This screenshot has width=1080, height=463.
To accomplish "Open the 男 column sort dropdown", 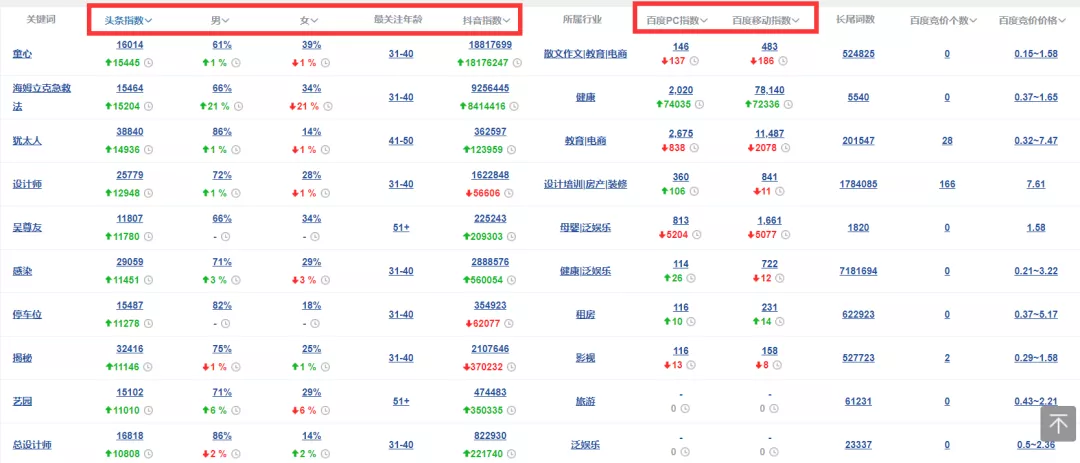I will point(220,21).
